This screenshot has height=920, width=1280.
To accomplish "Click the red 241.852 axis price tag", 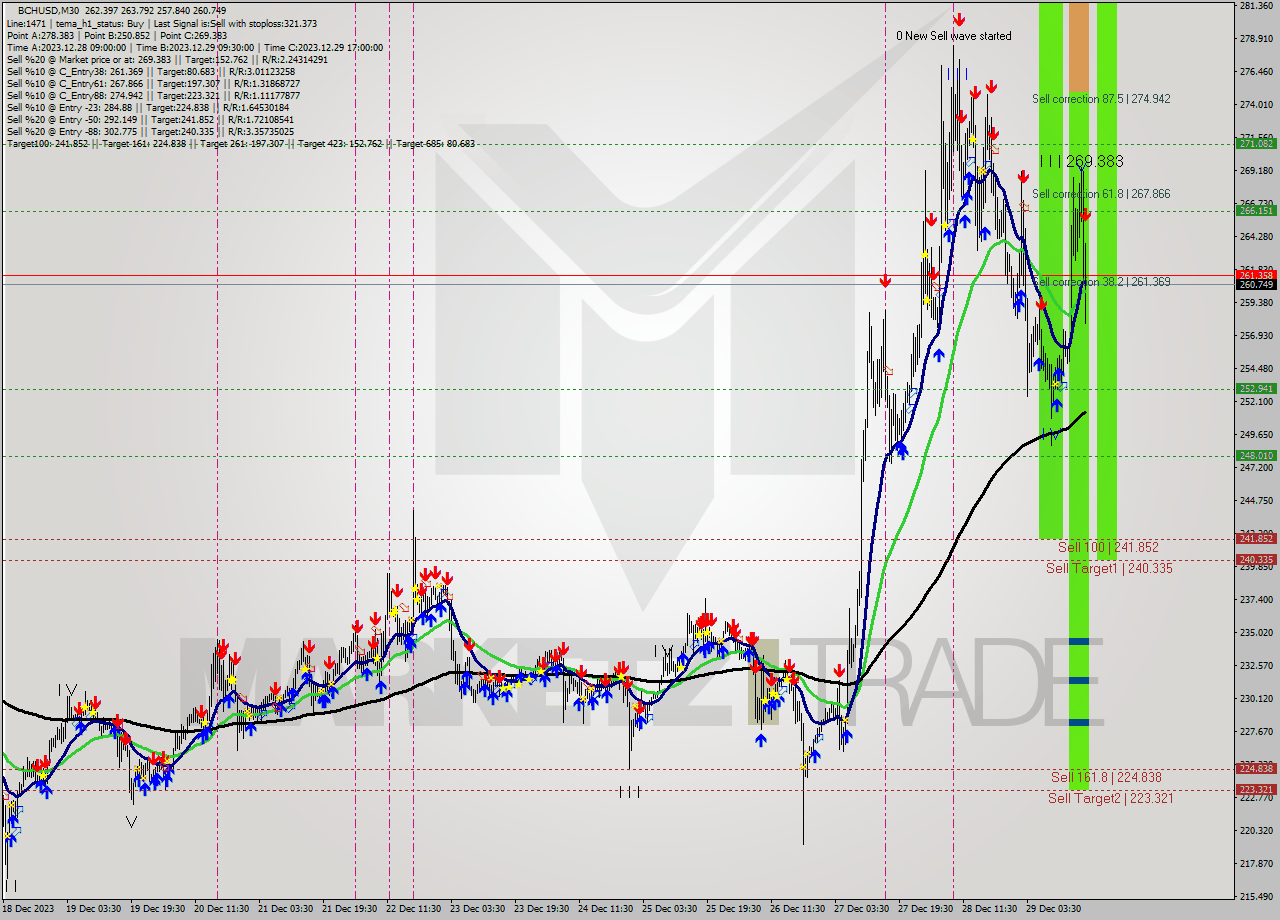I will click(1256, 539).
